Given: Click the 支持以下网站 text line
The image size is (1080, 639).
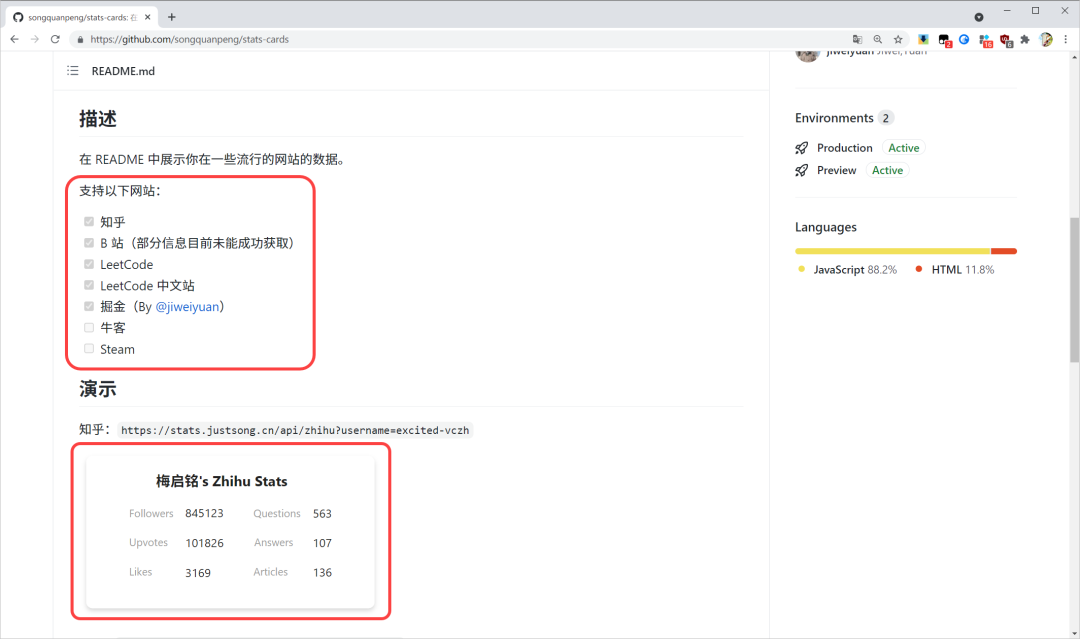Looking at the screenshot, I should pyautogui.click(x=120, y=191).
